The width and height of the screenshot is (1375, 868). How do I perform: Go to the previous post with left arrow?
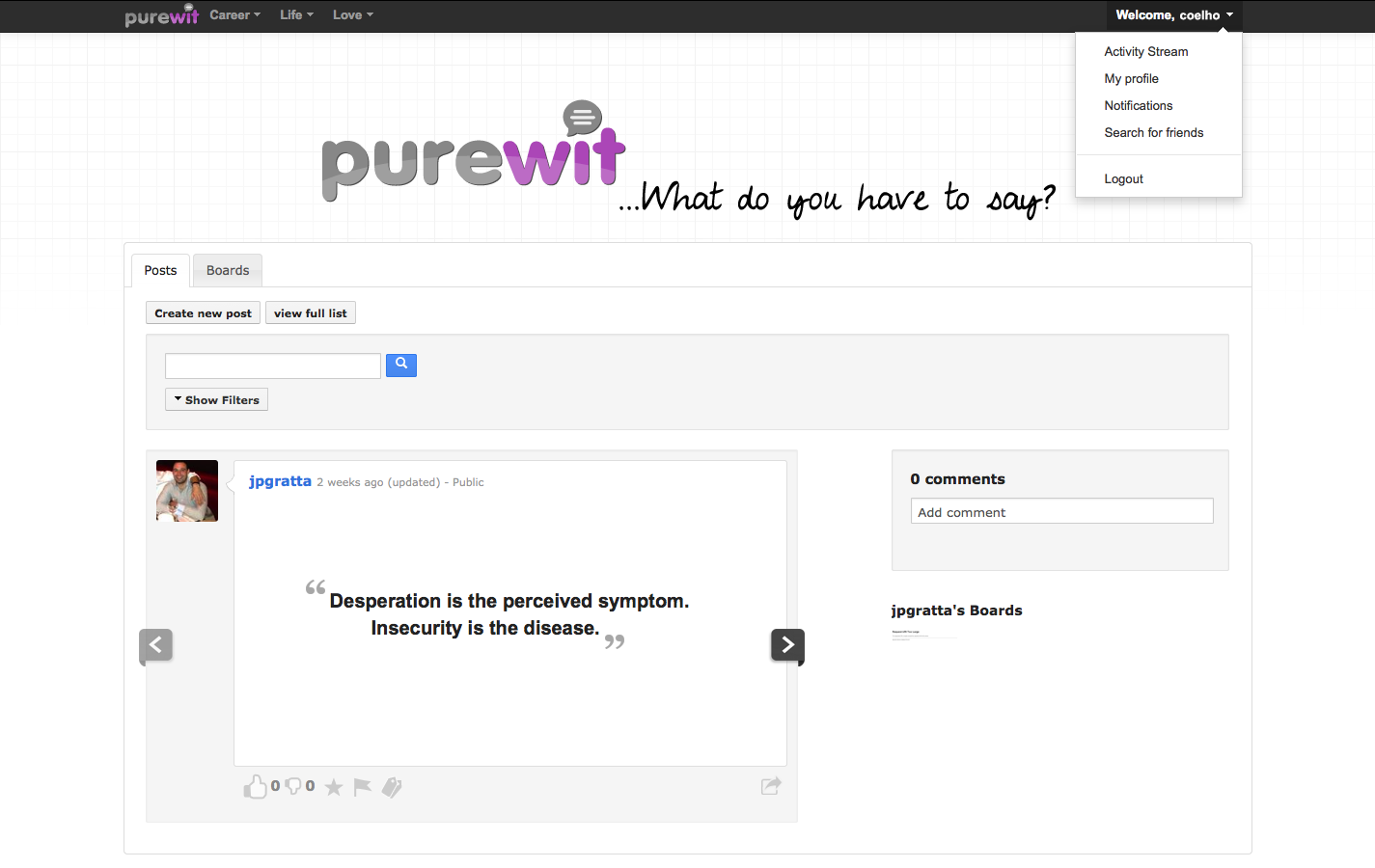point(156,645)
